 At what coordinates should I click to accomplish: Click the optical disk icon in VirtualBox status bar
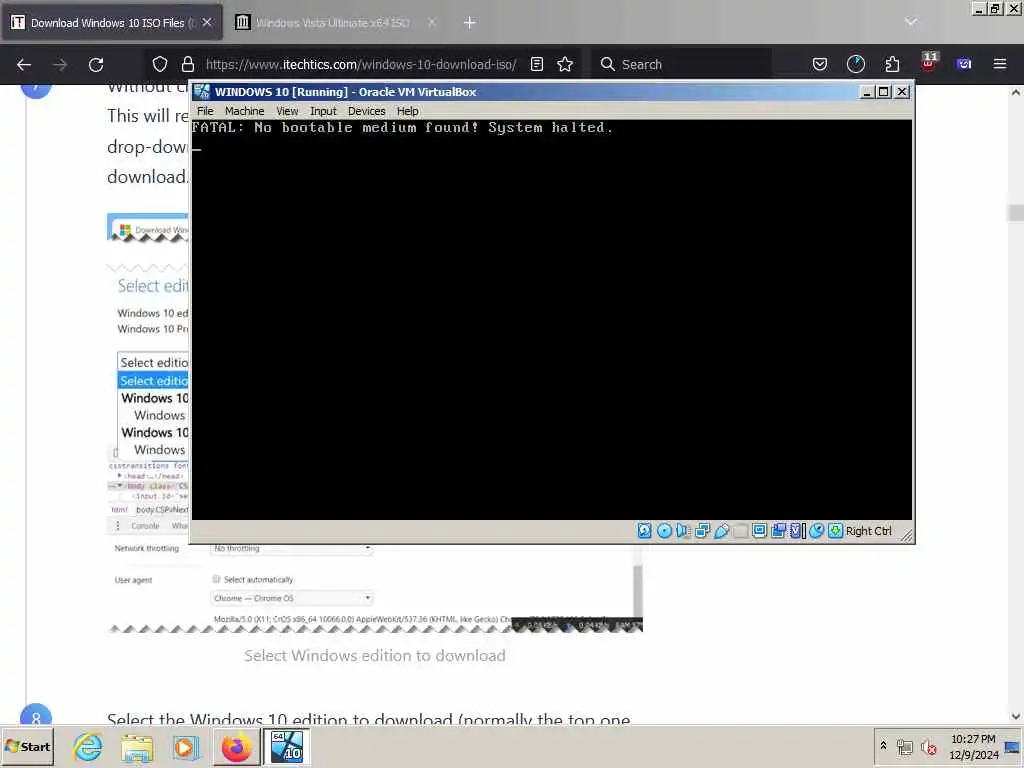[664, 531]
